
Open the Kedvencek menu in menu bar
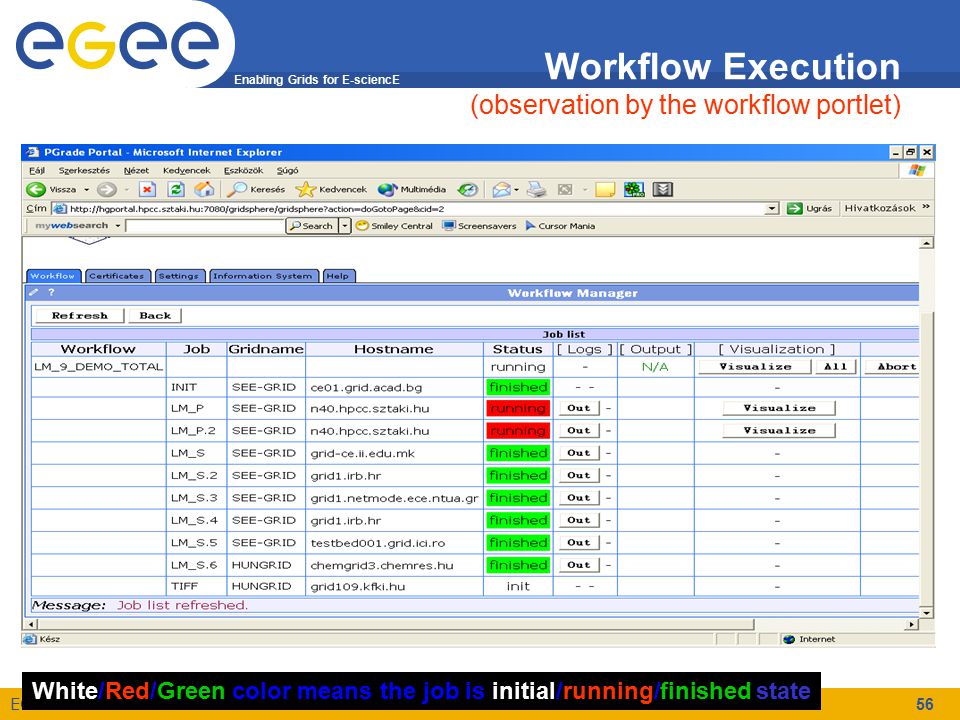pyautogui.click(x=186, y=170)
